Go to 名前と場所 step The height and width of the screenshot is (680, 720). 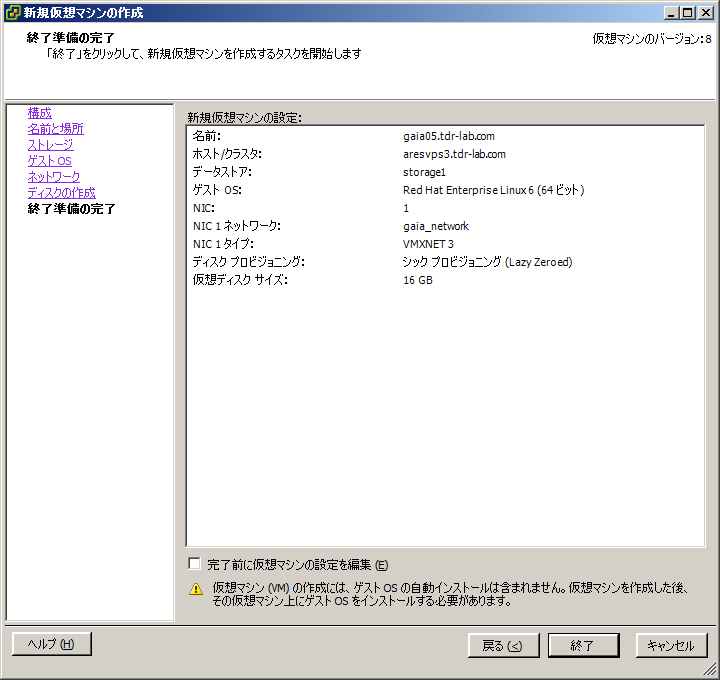click(55, 129)
